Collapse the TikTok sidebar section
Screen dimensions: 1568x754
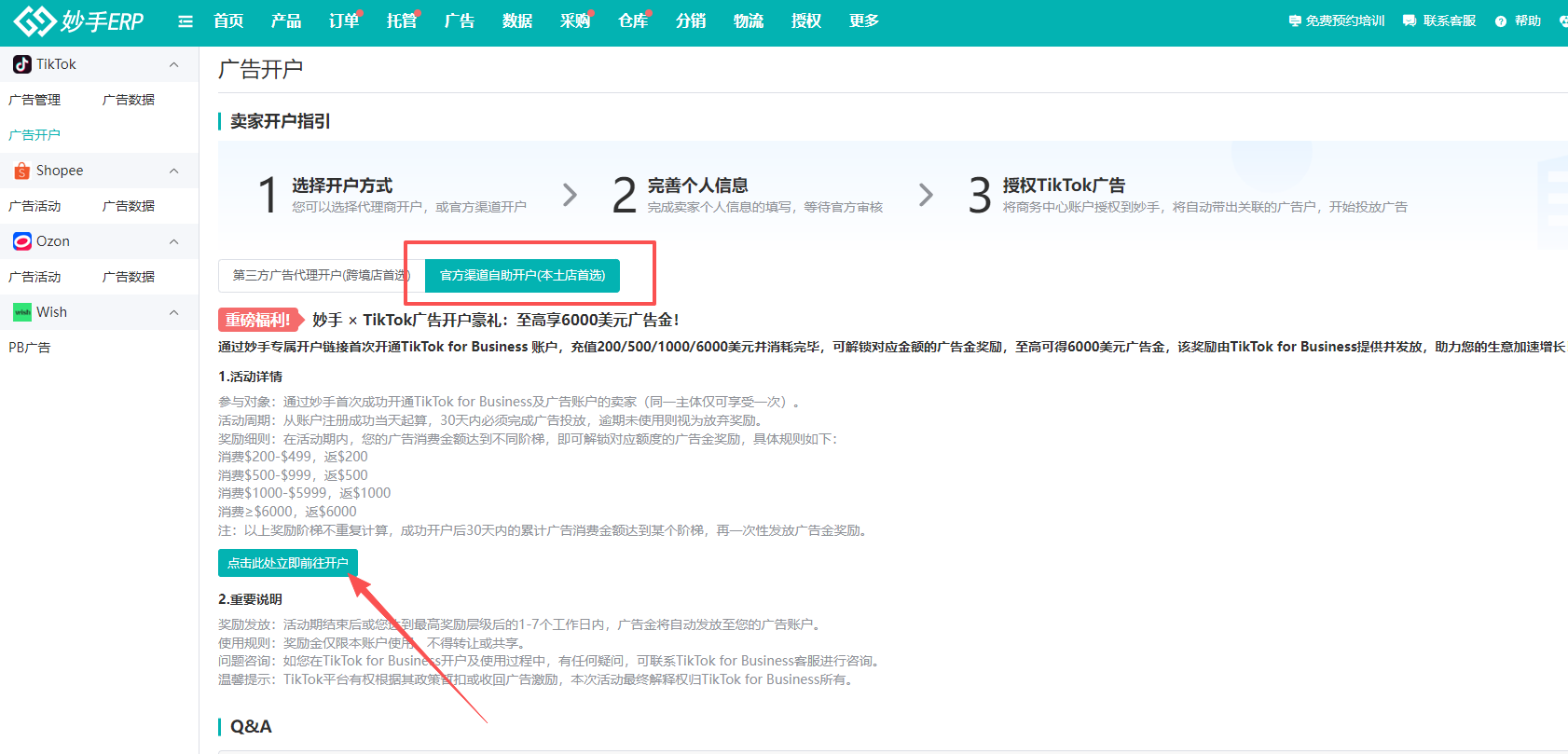pyautogui.click(x=173, y=64)
